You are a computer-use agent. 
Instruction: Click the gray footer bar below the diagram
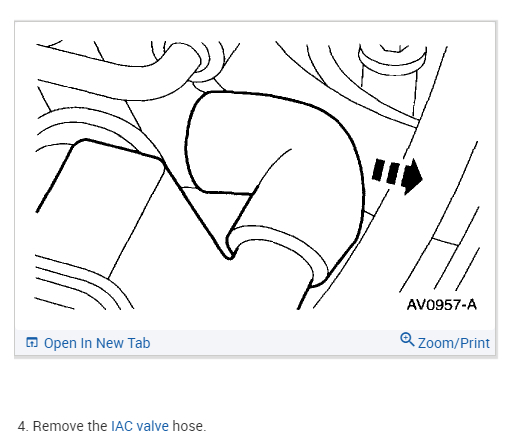pyautogui.click(x=255, y=343)
